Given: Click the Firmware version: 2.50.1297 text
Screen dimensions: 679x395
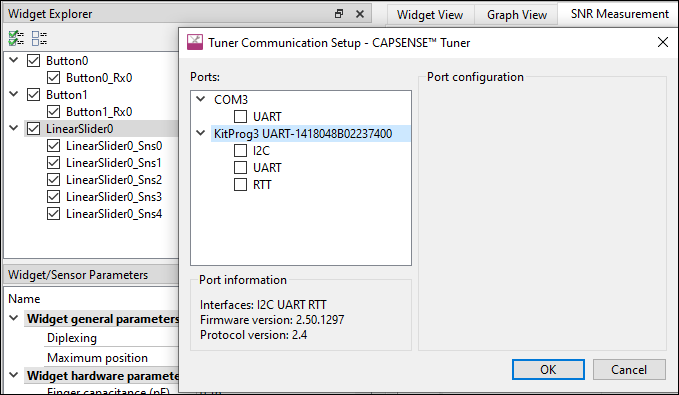Looking at the screenshot, I should click(x=272, y=320).
